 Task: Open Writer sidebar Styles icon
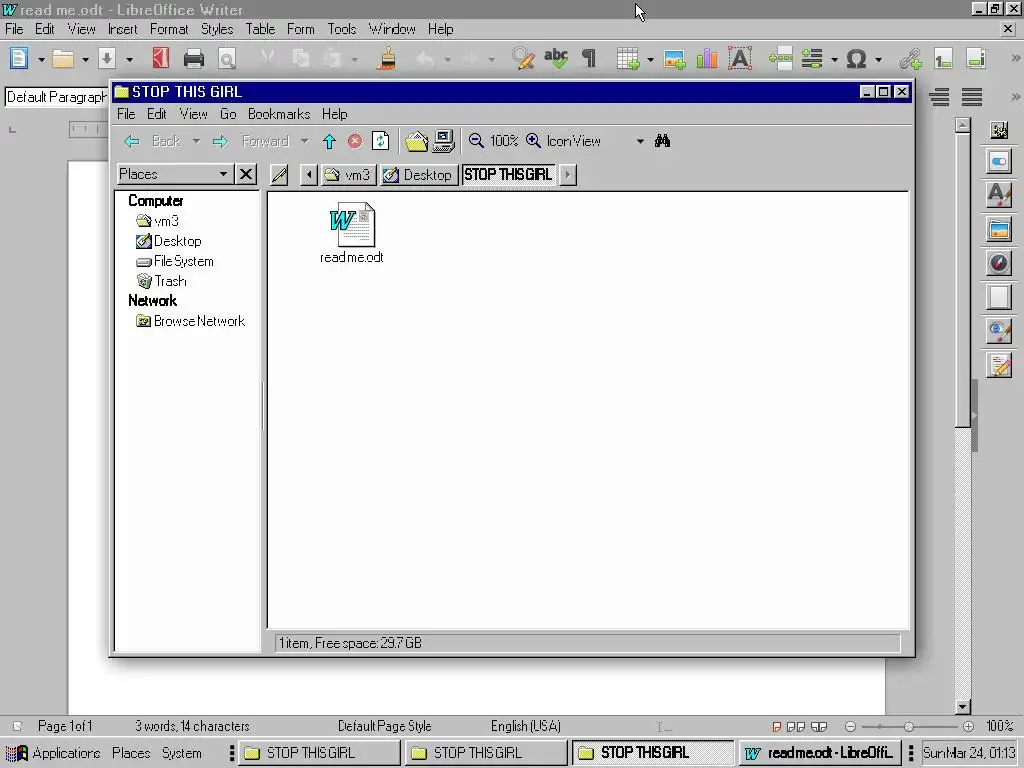[x=999, y=195]
